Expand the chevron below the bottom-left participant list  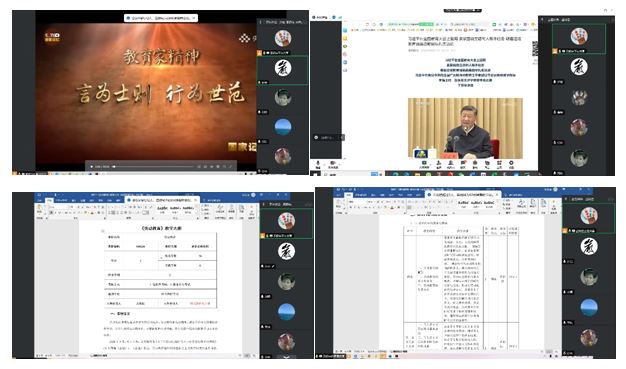pyautogui.click(x=286, y=357)
